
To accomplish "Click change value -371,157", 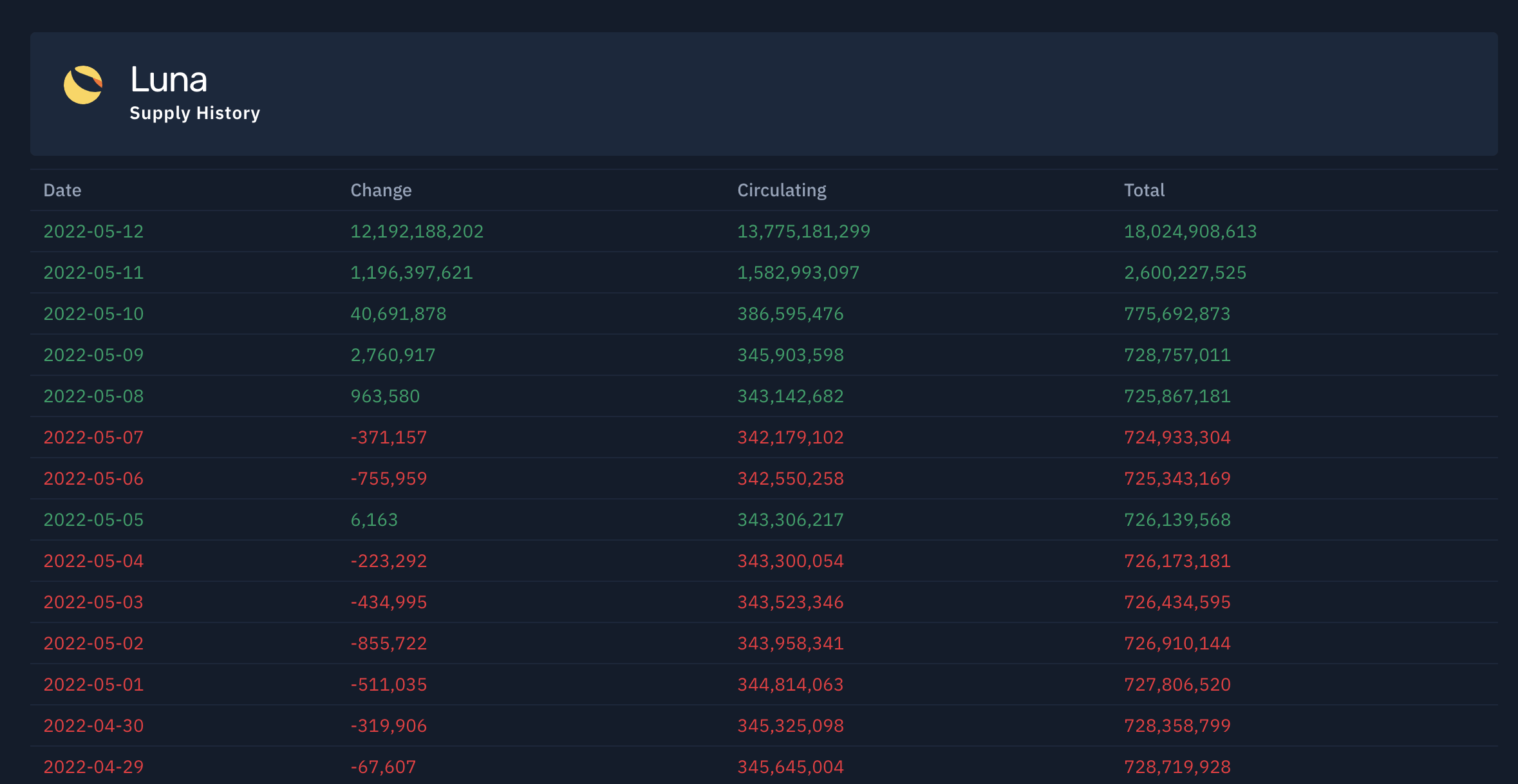I will (389, 438).
